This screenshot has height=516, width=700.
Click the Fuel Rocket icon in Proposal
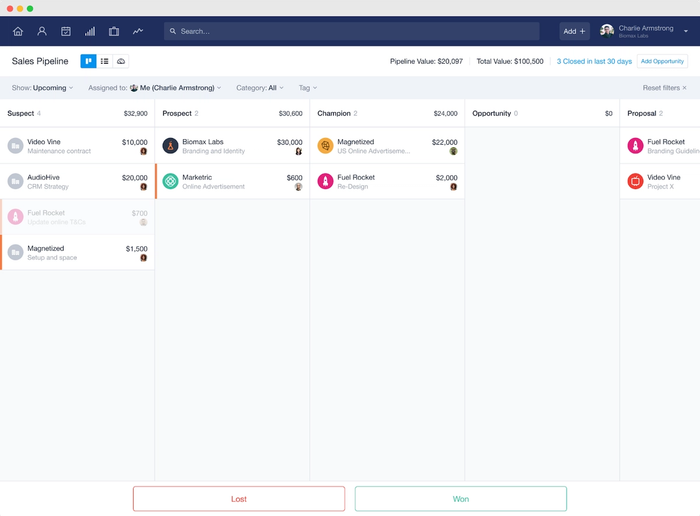(x=635, y=146)
